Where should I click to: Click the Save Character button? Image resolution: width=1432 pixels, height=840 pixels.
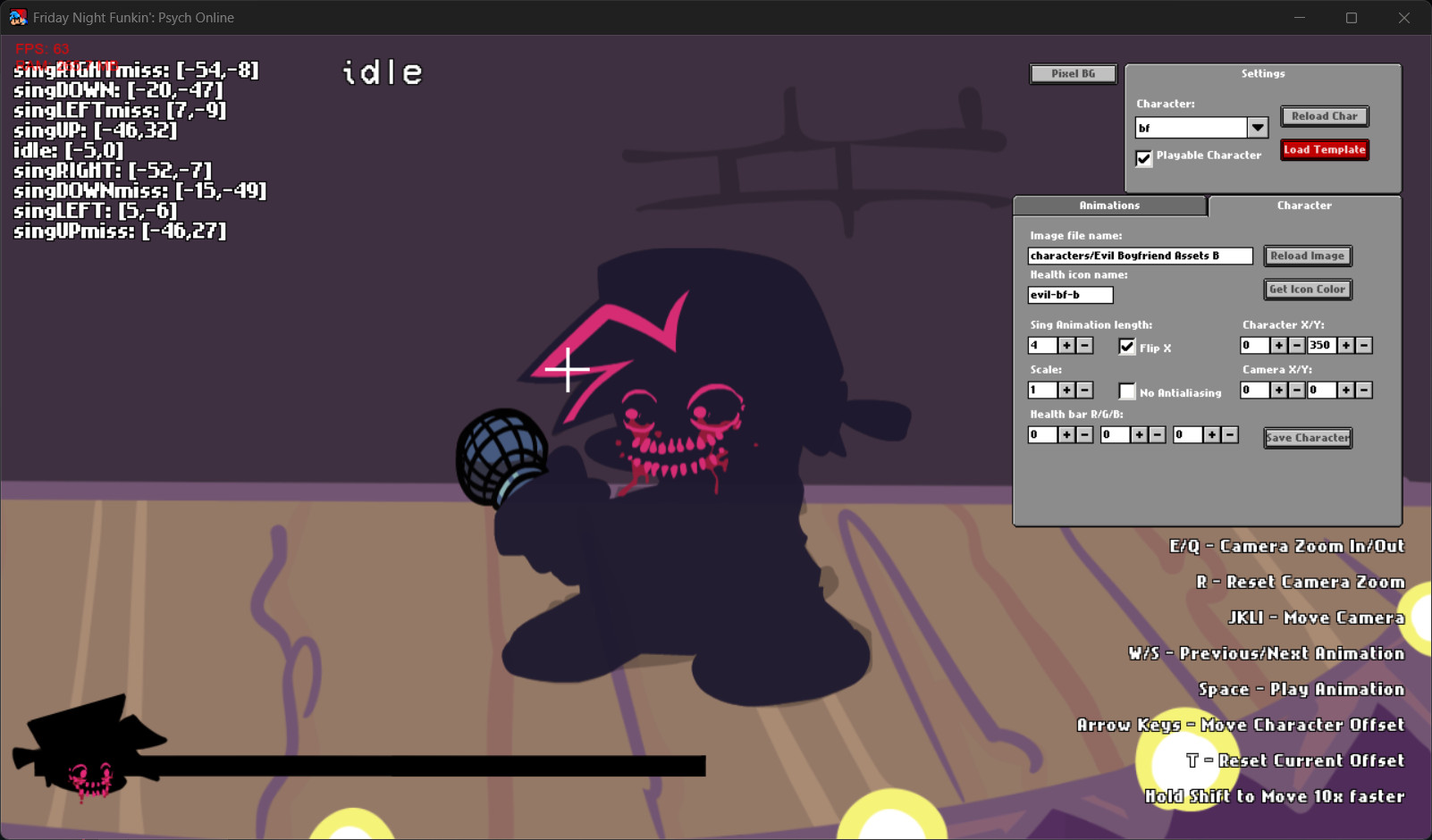[x=1307, y=438]
